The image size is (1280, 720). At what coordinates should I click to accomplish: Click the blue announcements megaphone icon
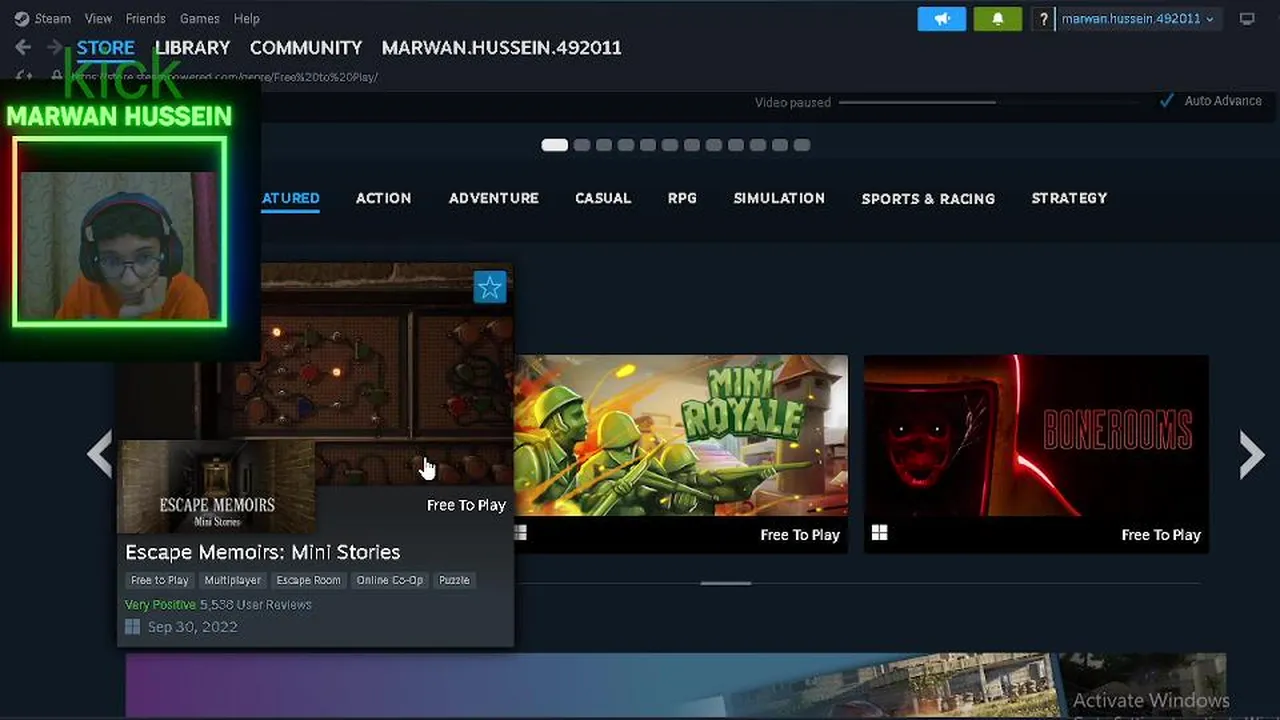pyautogui.click(x=942, y=19)
